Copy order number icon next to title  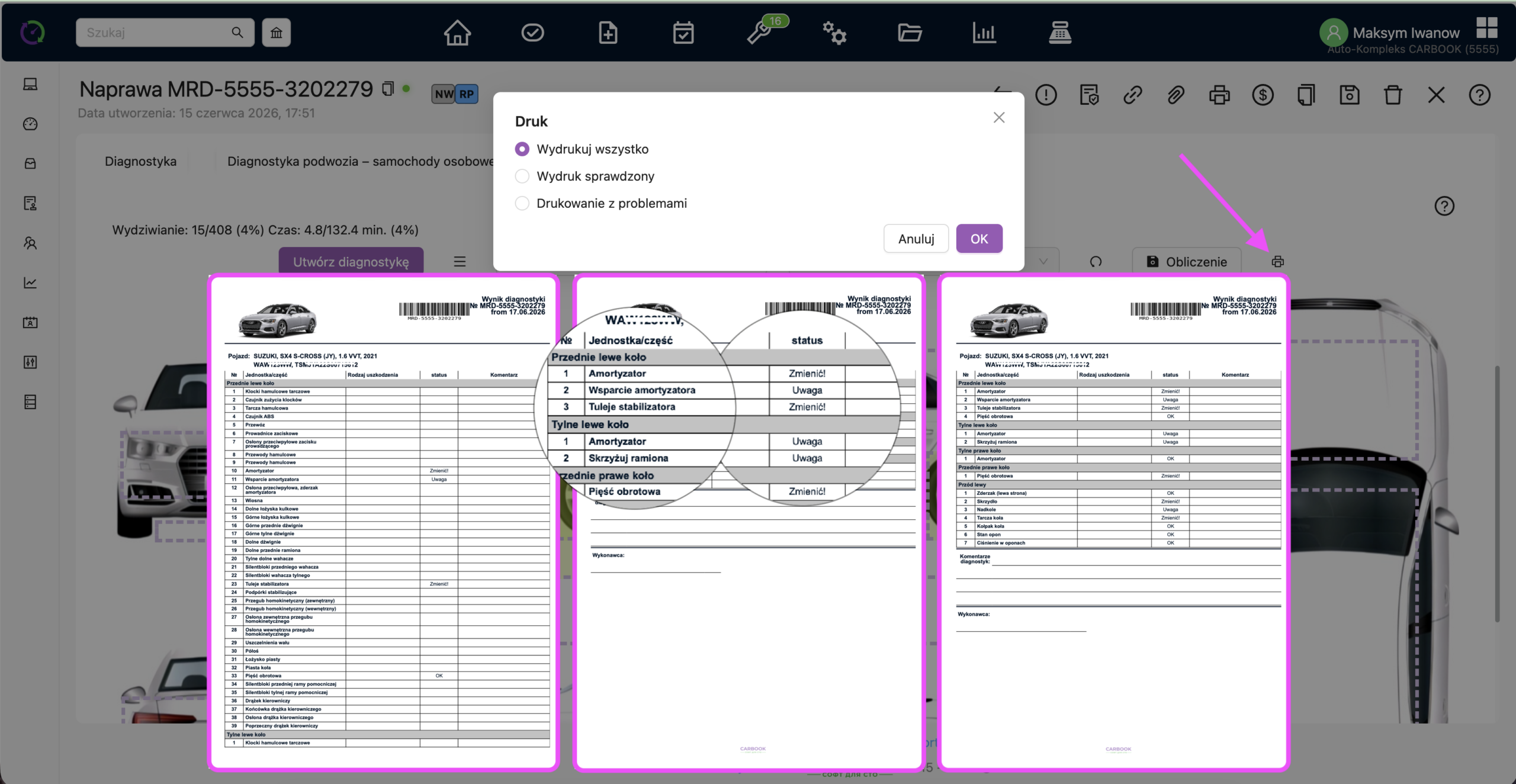click(388, 89)
